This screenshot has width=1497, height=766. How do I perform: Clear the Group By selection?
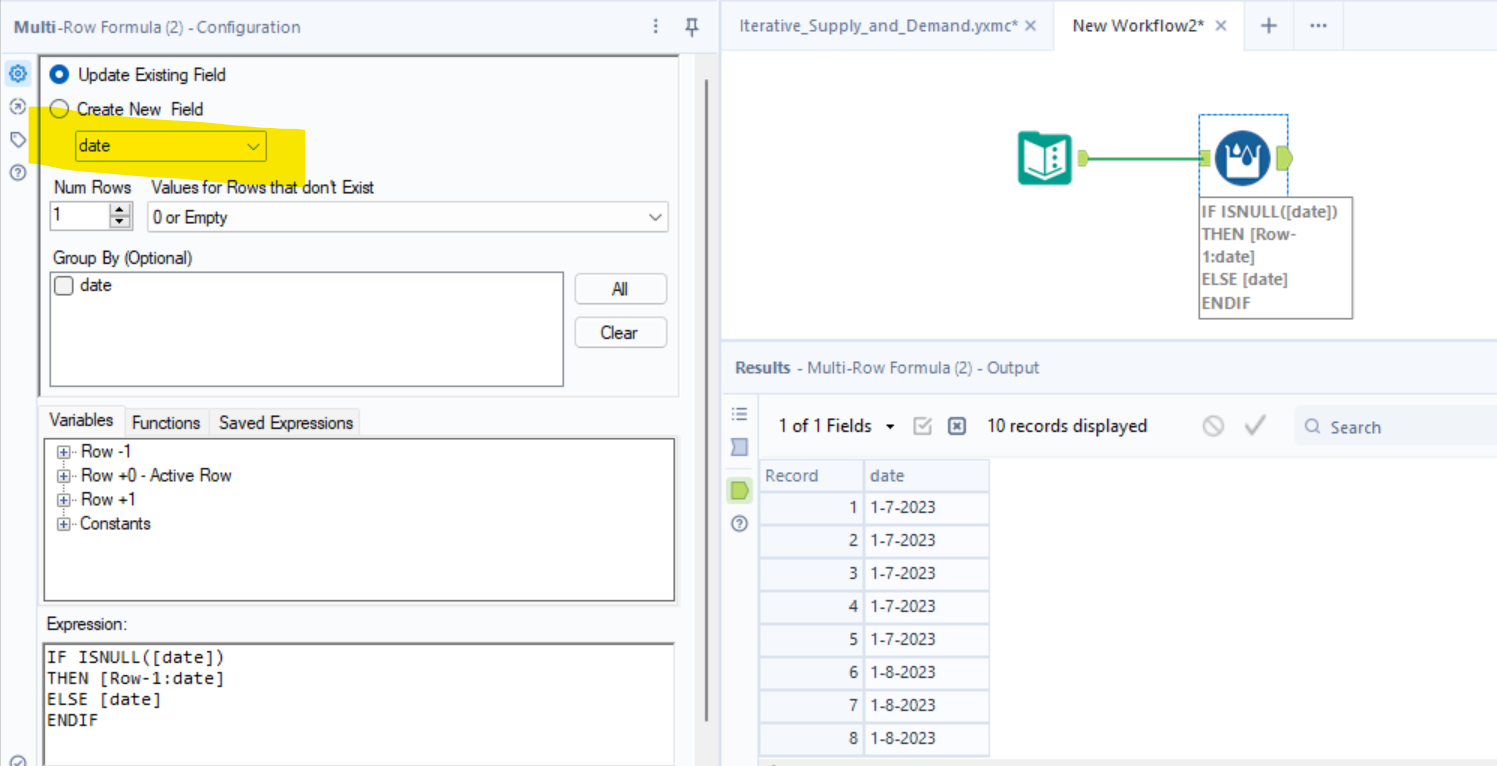pos(620,332)
